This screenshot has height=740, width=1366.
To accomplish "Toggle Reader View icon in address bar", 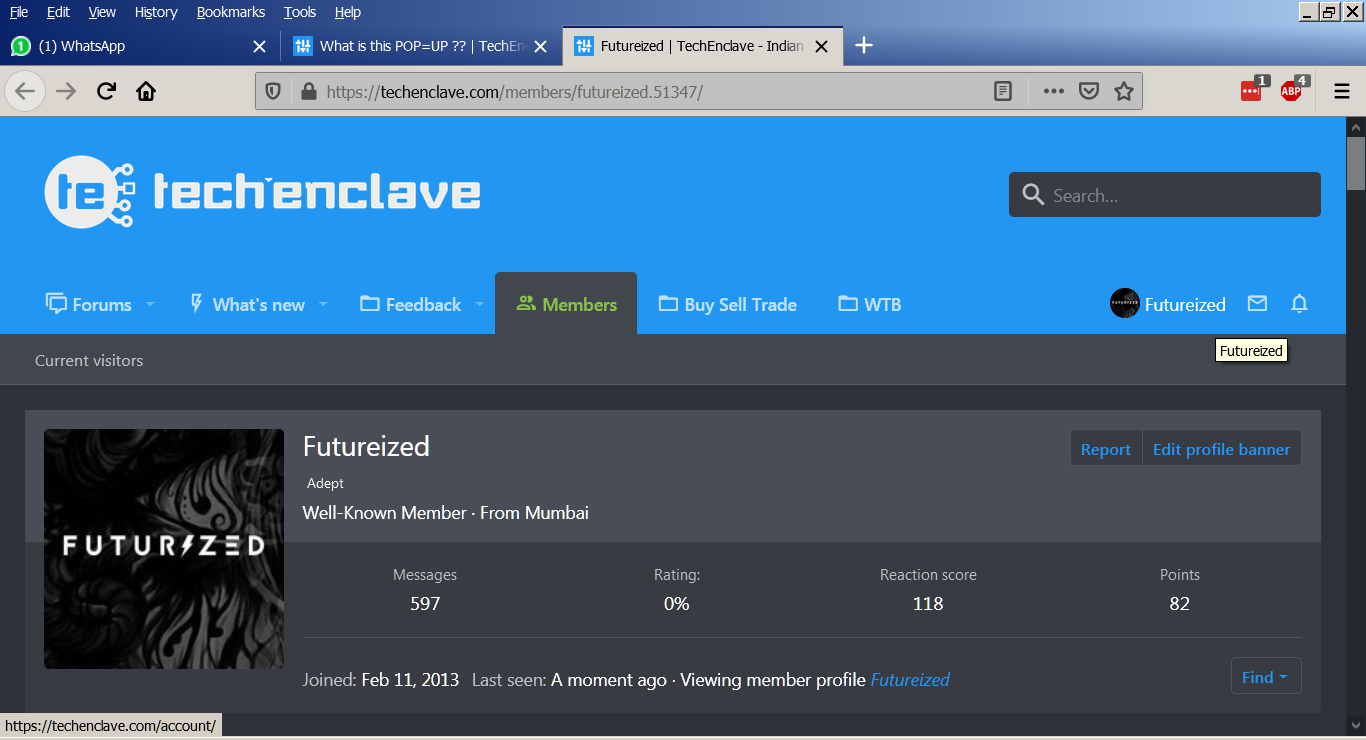I will (1003, 92).
